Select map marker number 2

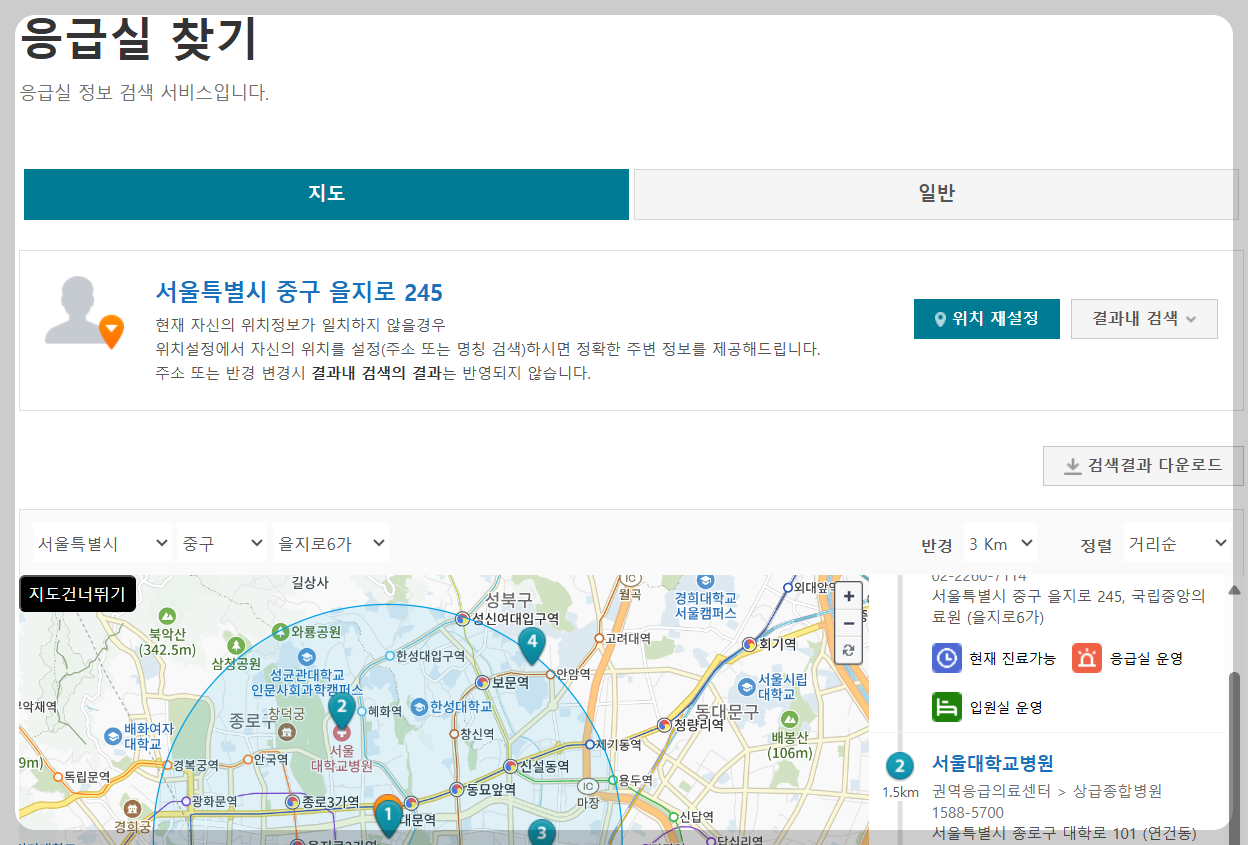[x=341, y=710]
